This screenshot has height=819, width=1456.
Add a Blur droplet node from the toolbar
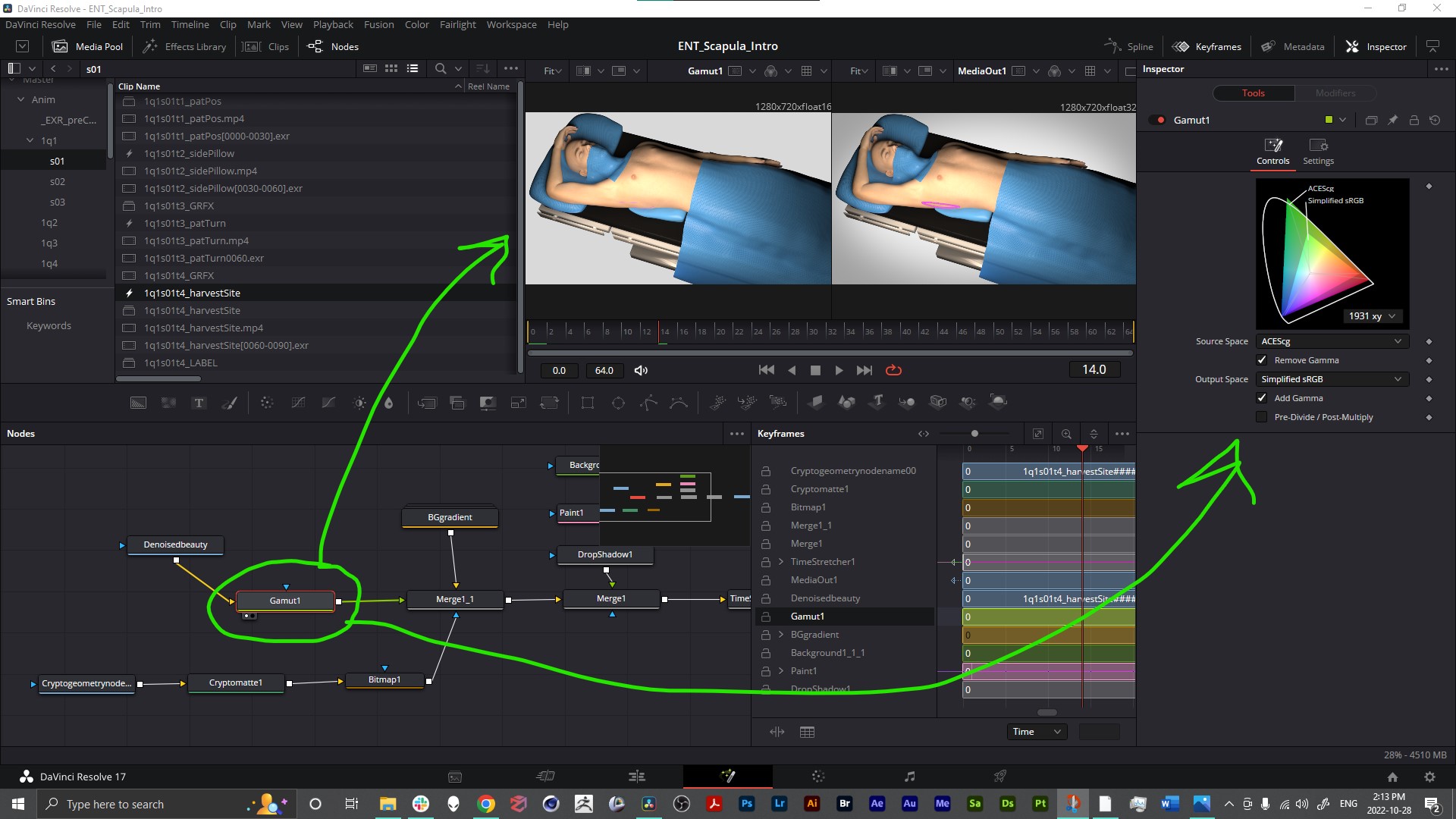[x=389, y=403]
